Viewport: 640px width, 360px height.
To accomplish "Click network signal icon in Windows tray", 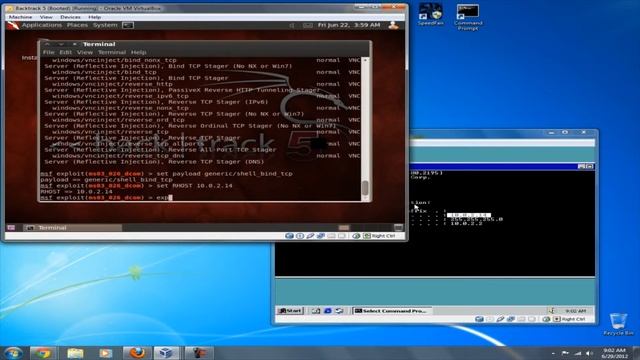I will click(x=578, y=353).
